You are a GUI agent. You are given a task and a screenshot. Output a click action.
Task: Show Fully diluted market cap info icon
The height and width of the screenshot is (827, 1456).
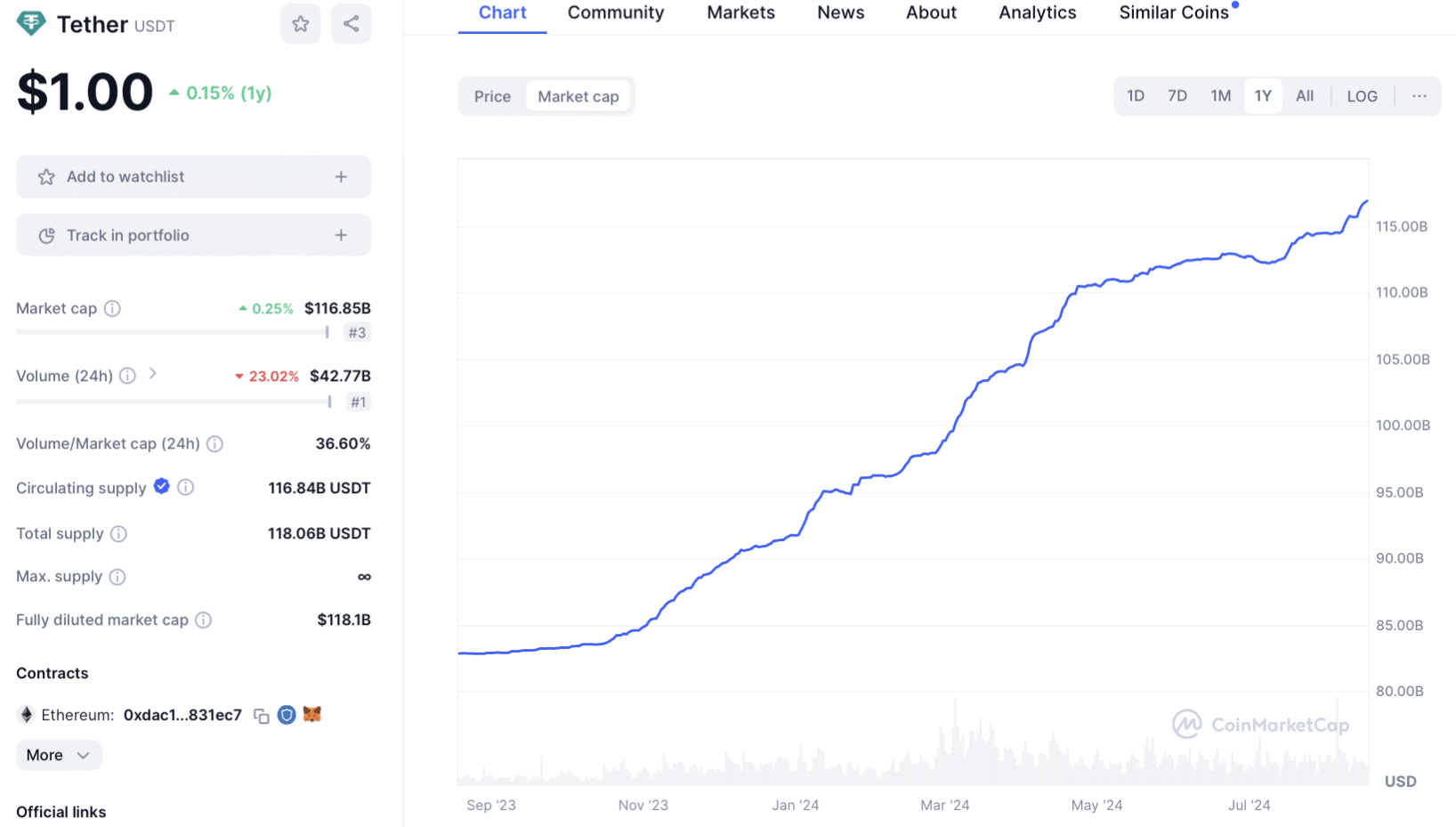pos(204,620)
